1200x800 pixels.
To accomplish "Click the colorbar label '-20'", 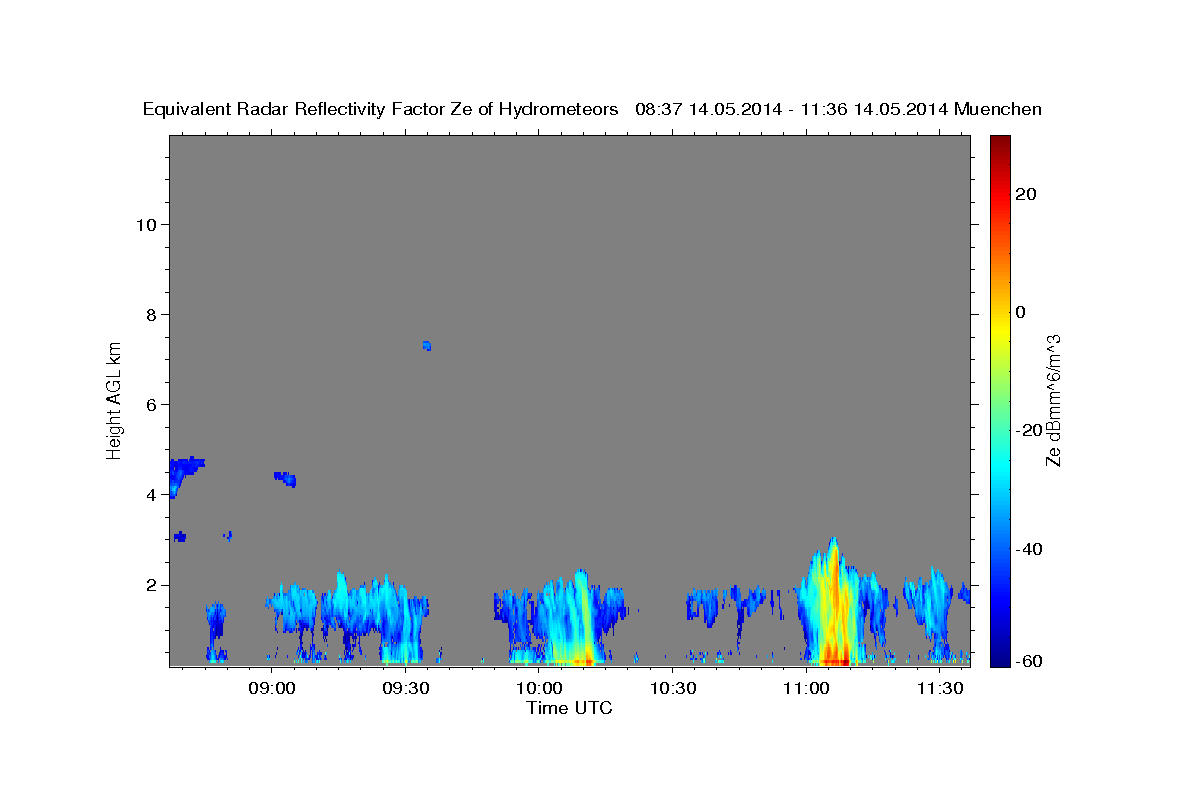I will pos(1027,430).
